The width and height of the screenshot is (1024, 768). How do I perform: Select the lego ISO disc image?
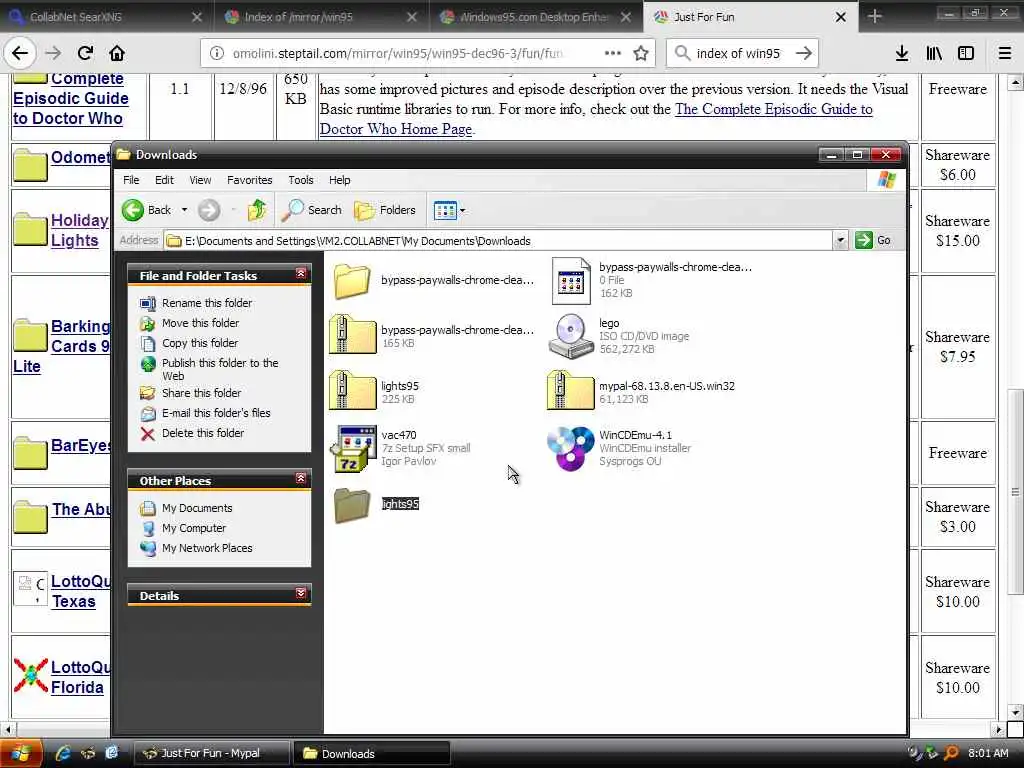571,336
